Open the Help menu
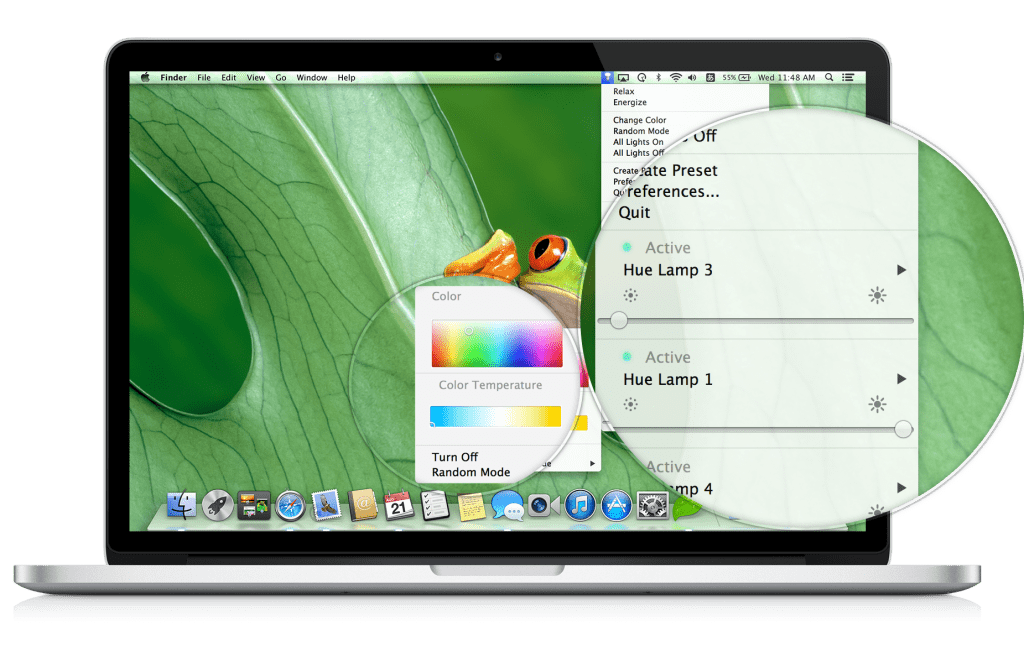Viewport: 1024px width, 662px height. (346, 77)
